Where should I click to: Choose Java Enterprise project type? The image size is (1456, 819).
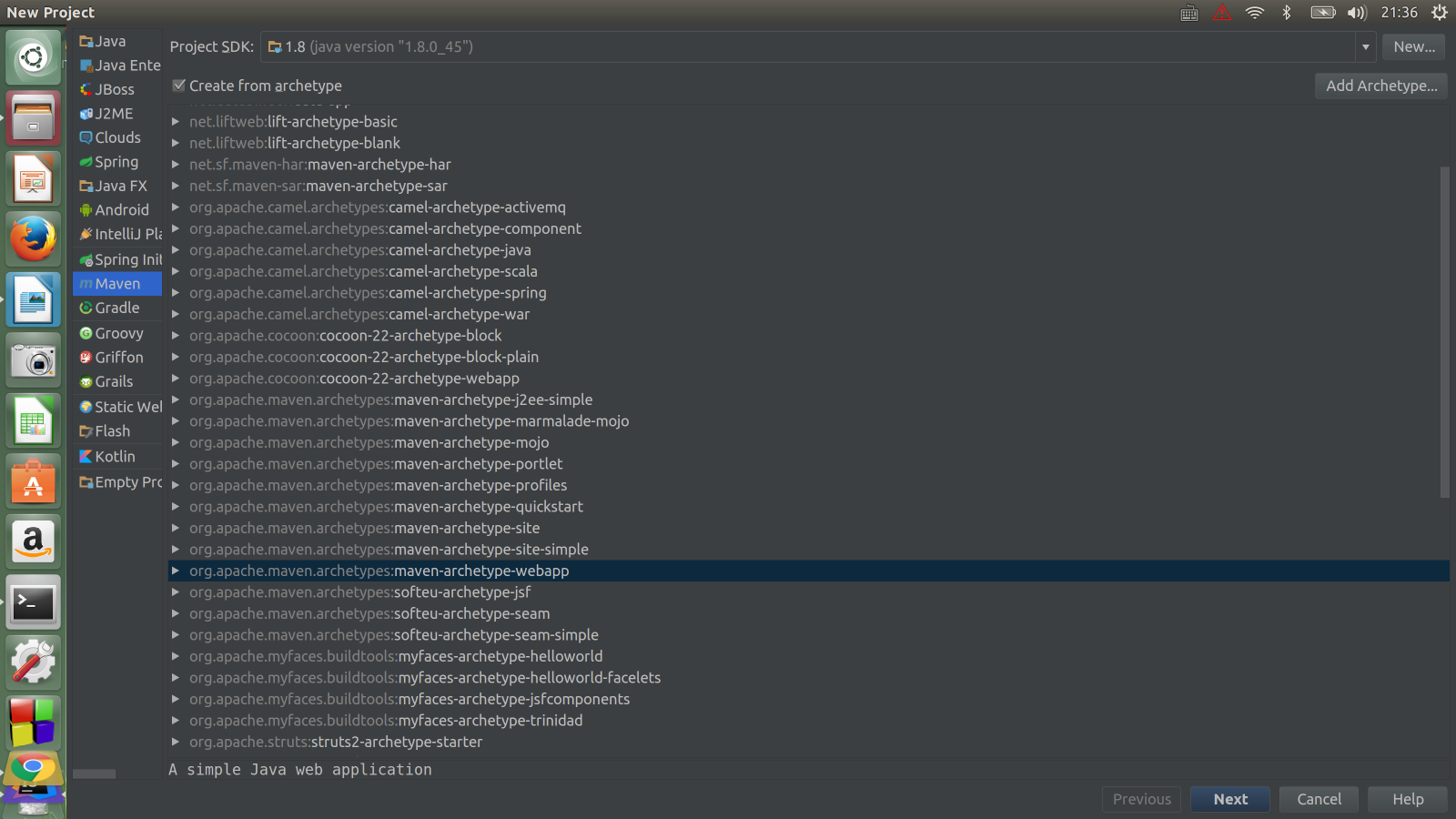pos(117,66)
